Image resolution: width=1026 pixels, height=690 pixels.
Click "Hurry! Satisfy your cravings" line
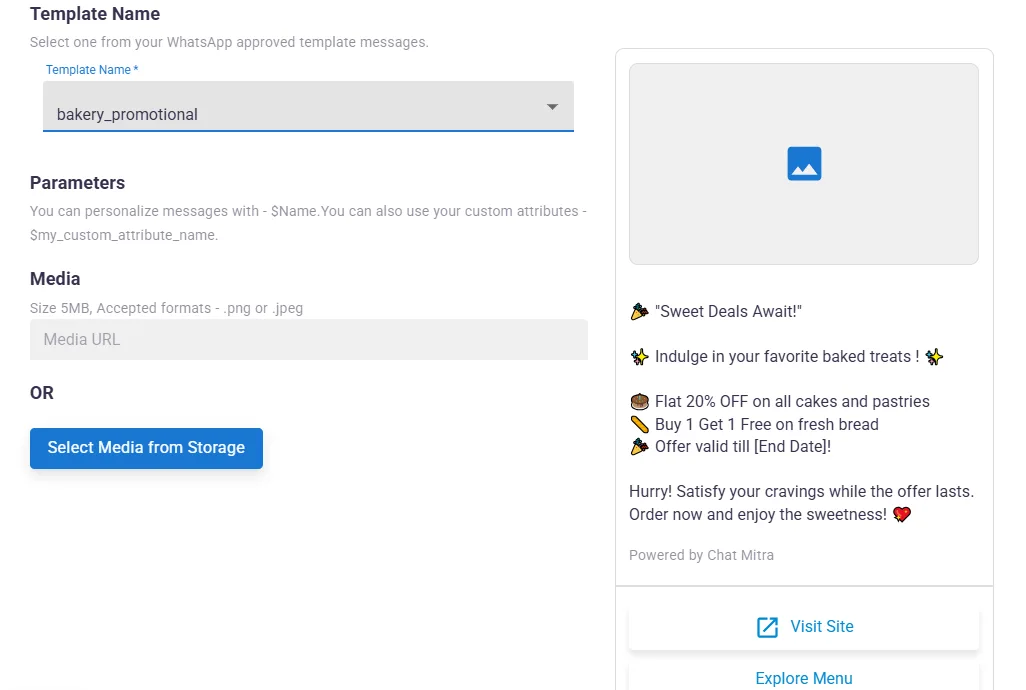click(x=802, y=492)
